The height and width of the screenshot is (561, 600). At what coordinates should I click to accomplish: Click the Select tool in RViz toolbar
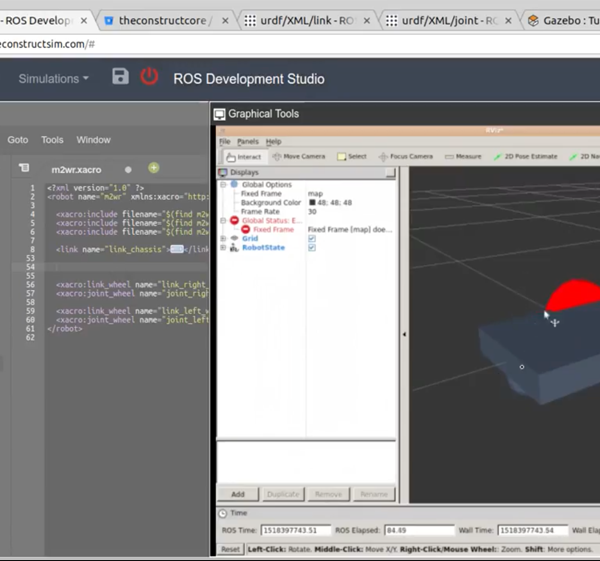coord(352,157)
